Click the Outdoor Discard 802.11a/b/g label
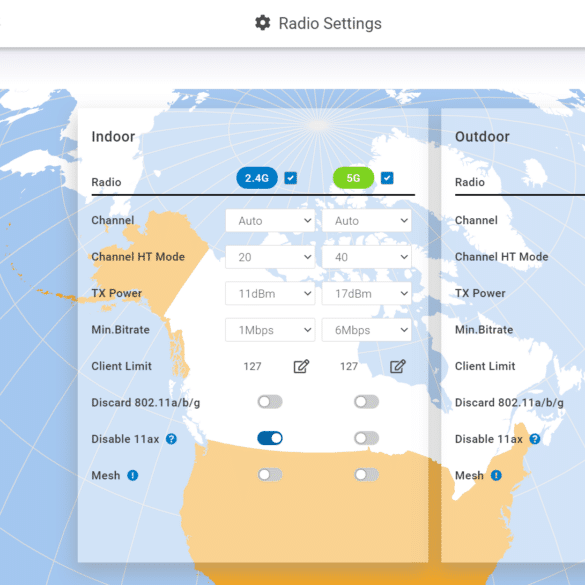585x585 pixels. point(509,403)
